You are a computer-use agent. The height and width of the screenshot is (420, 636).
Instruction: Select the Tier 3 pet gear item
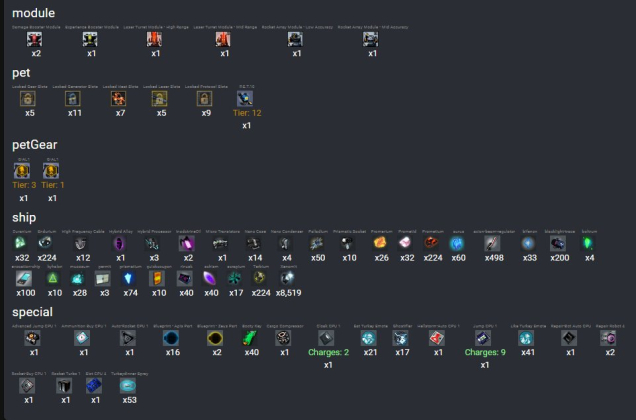point(23,171)
